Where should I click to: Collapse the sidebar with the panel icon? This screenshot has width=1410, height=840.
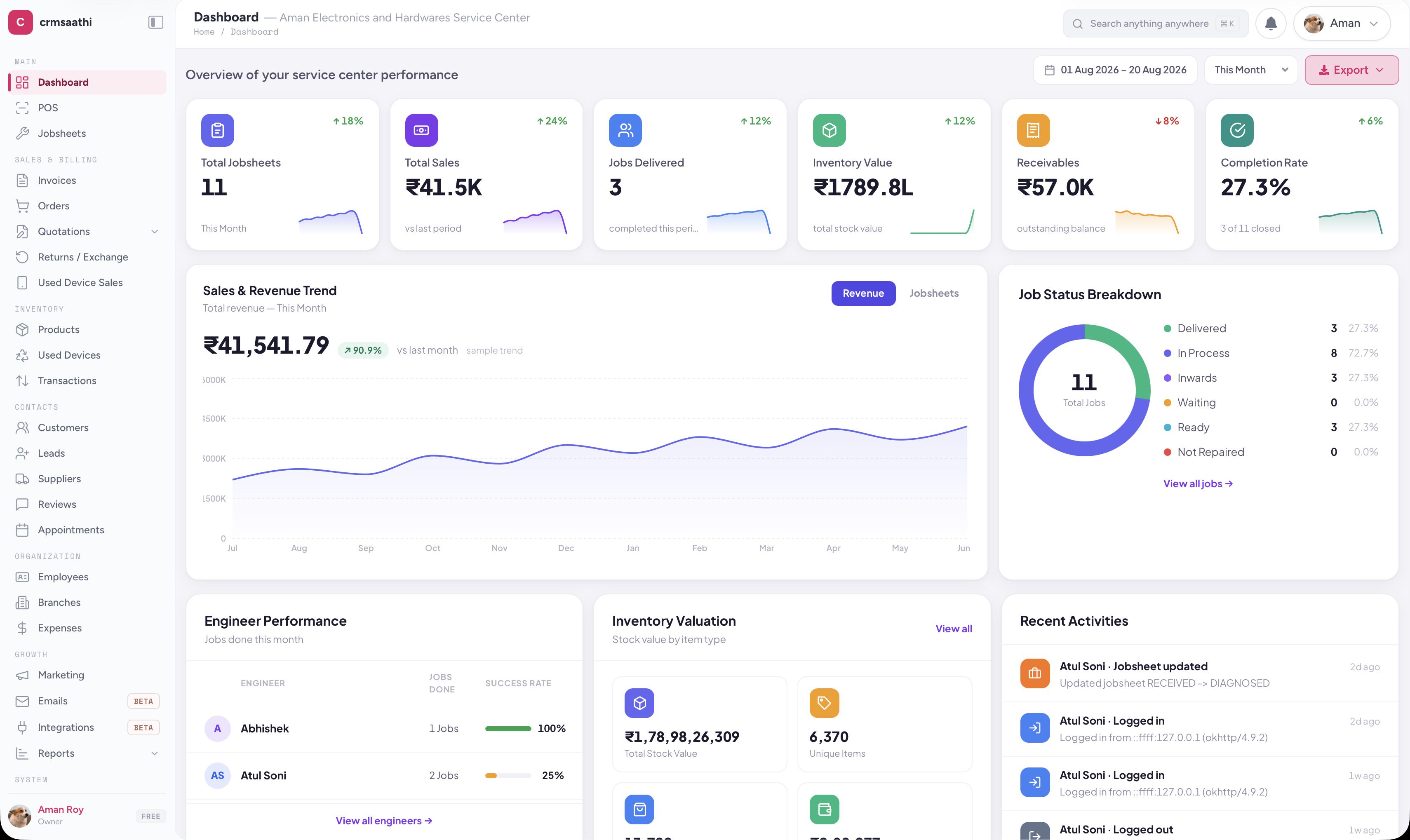156,22
